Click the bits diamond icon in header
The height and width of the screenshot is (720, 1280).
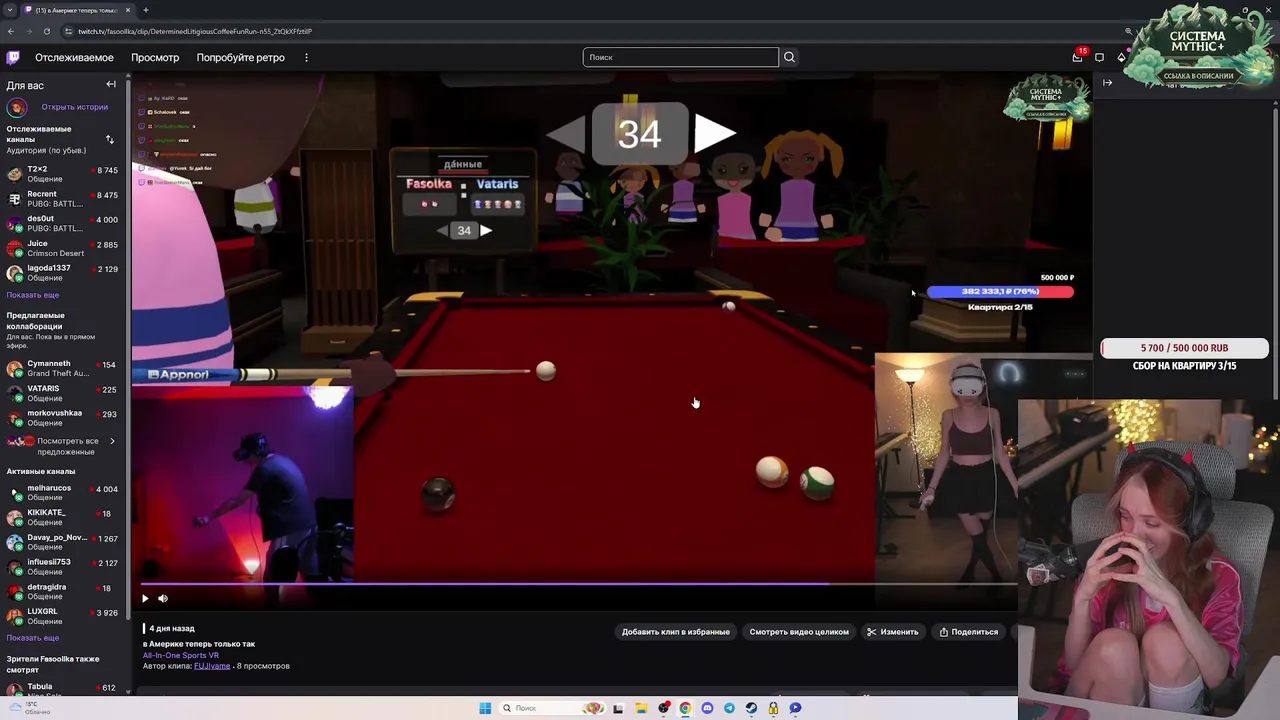pos(1121,57)
